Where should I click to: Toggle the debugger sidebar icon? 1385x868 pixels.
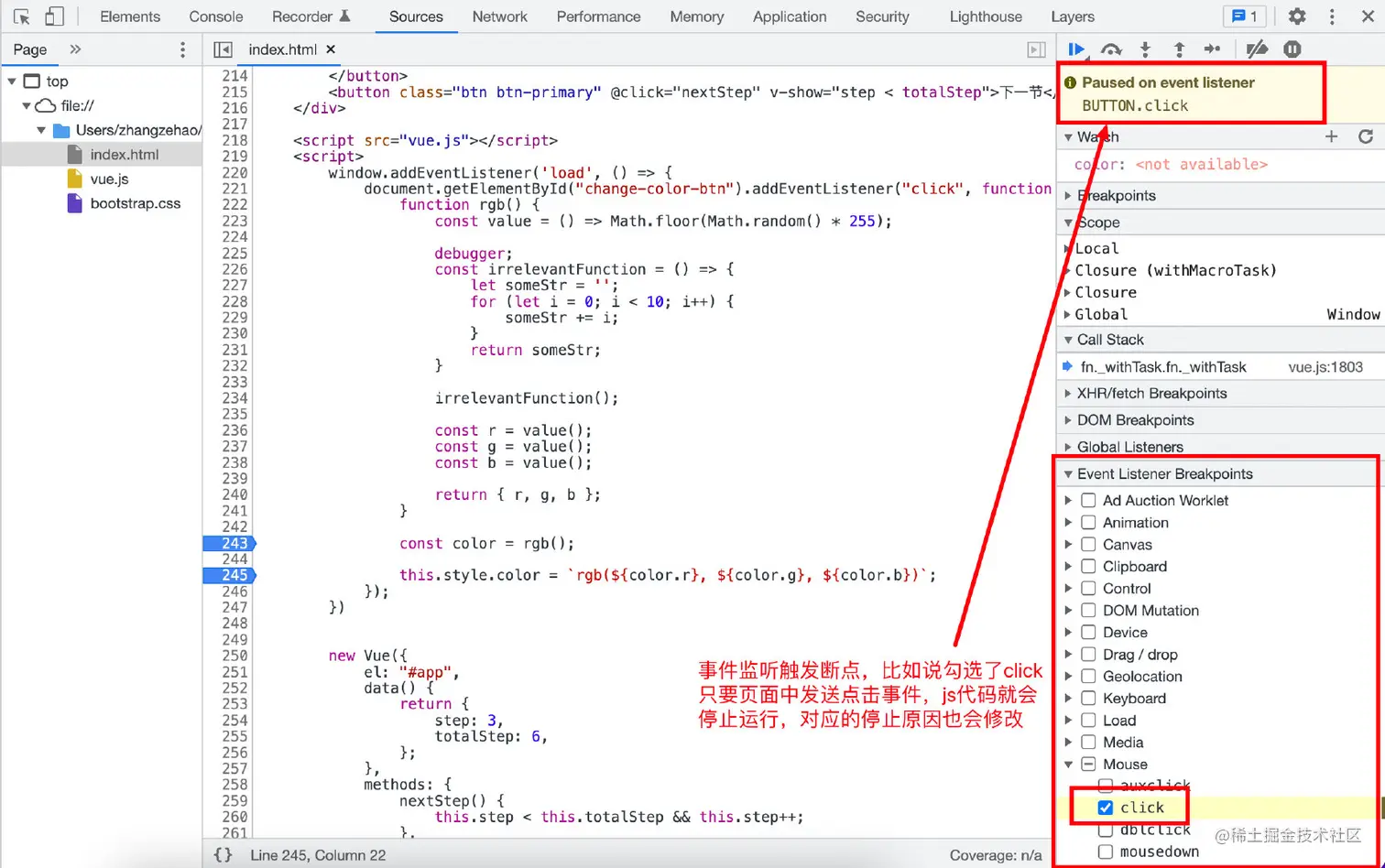[x=1036, y=49]
